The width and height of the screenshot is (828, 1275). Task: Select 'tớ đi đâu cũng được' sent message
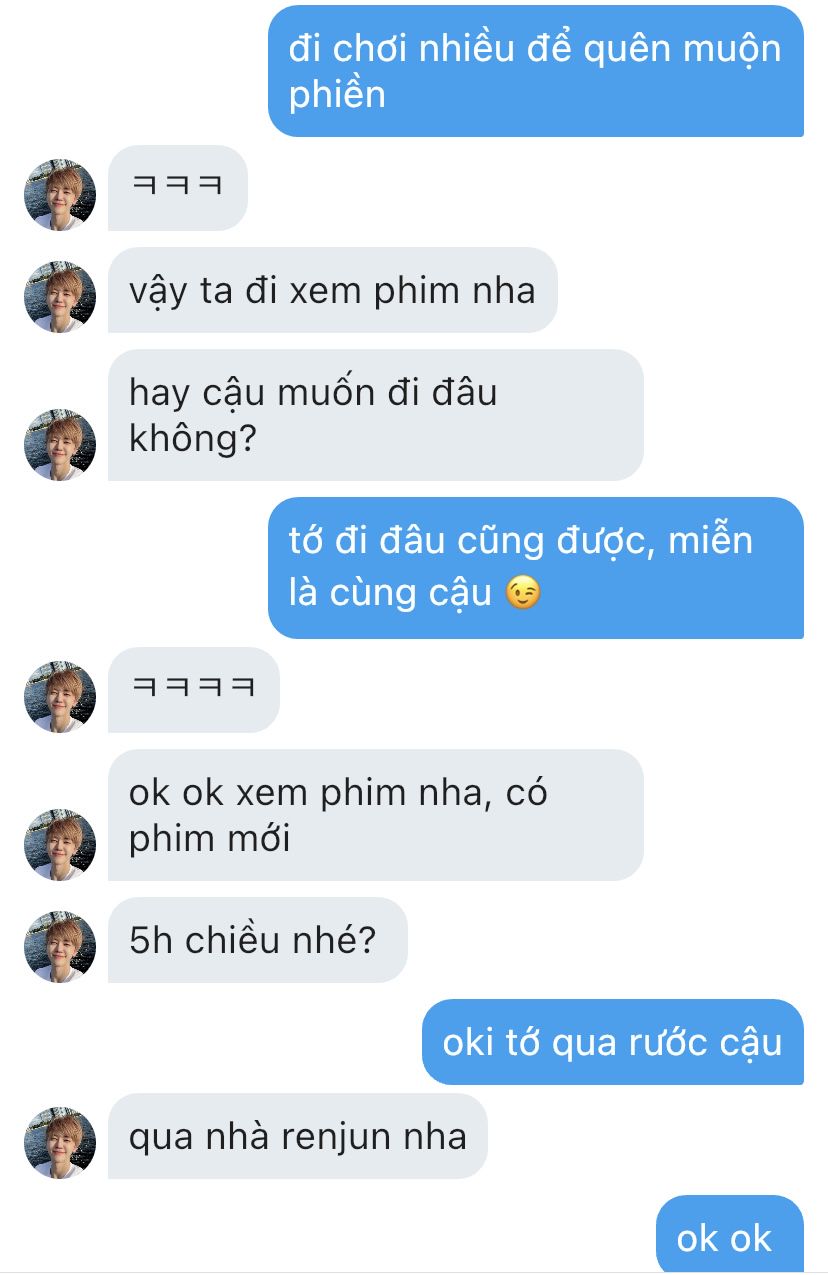(536, 567)
